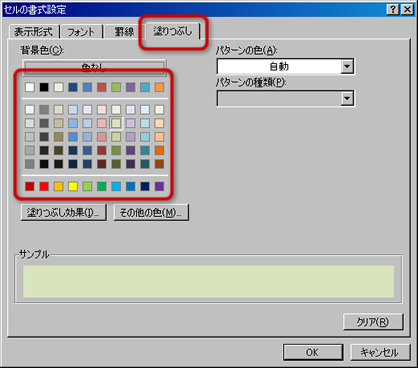Open その他の色 more colors dialog

coord(151,212)
